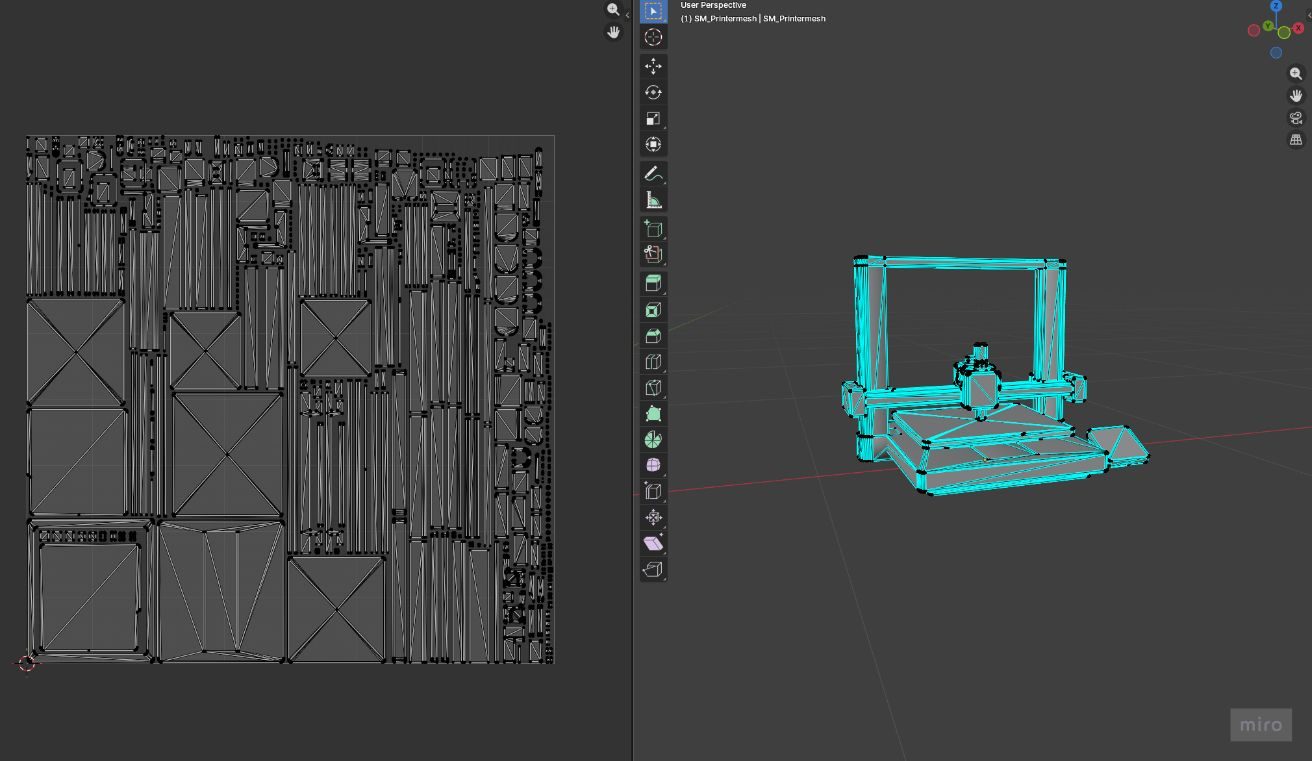Activate the Bevel tool
The width and height of the screenshot is (1312, 761).
click(653, 336)
